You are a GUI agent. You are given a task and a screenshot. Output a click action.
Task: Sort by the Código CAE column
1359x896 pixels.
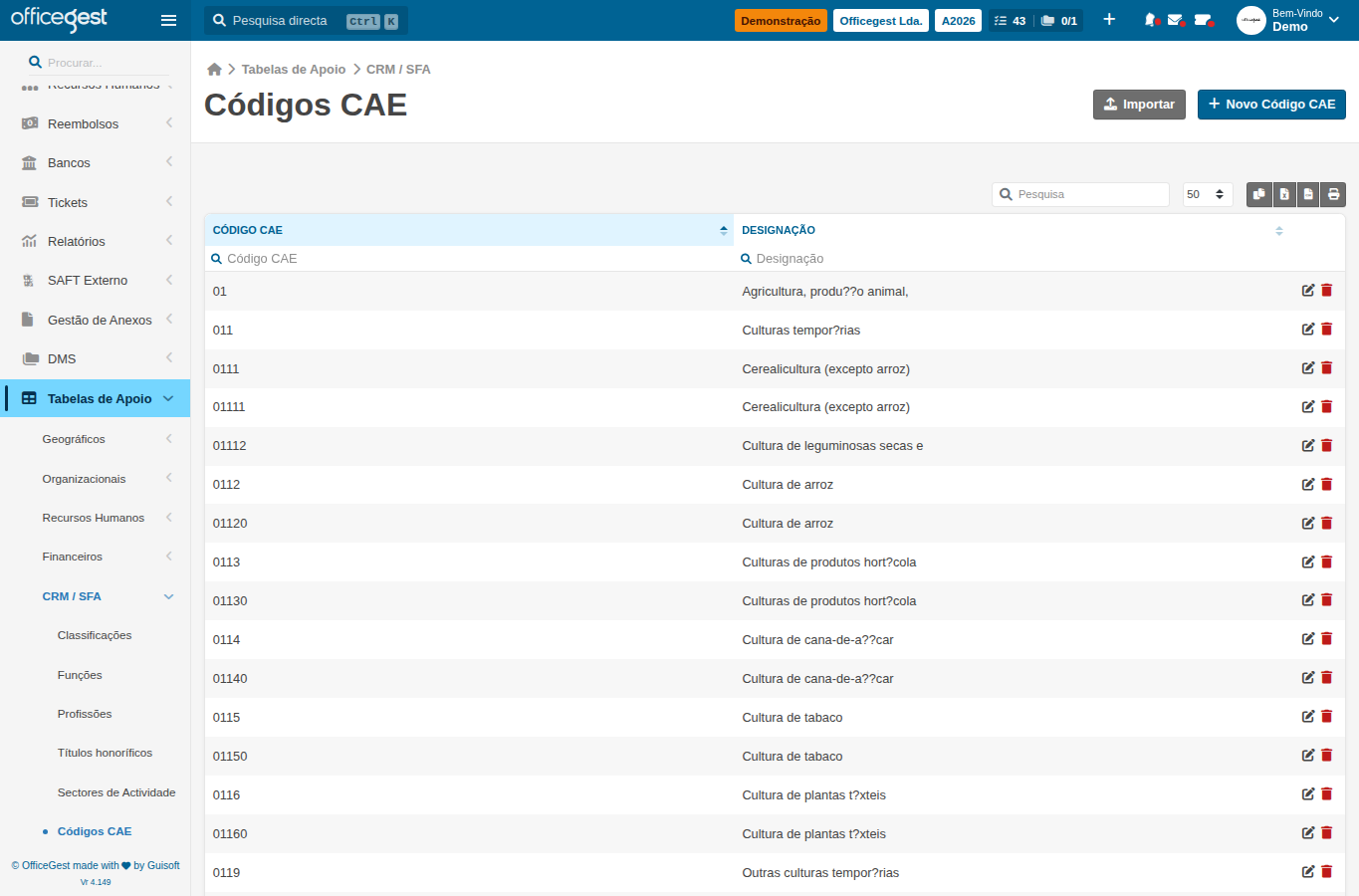point(469,230)
